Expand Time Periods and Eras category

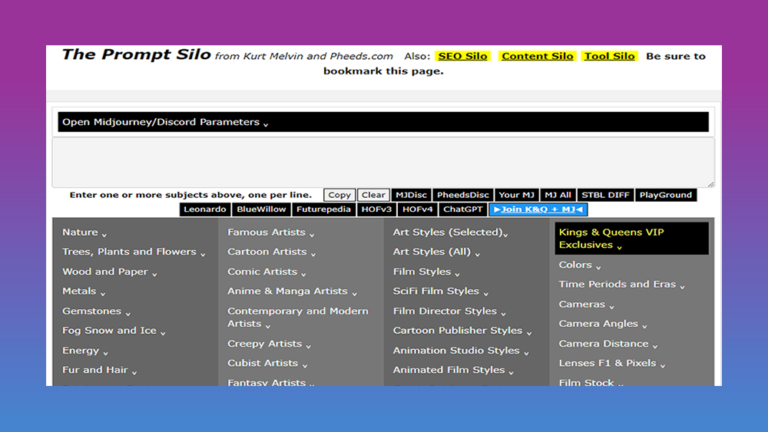(622, 285)
